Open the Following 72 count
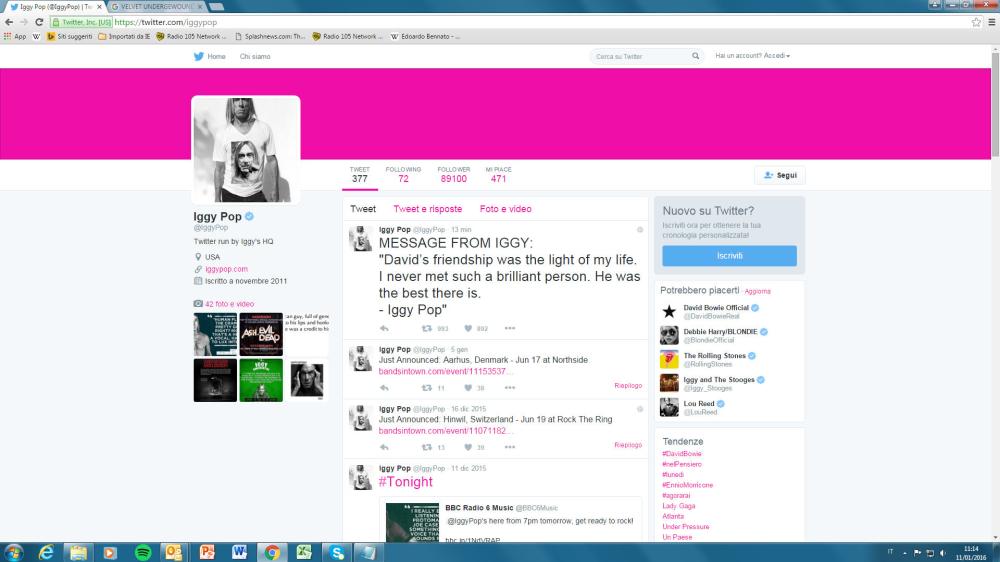The image size is (1000, 562). tap(403, 175)
